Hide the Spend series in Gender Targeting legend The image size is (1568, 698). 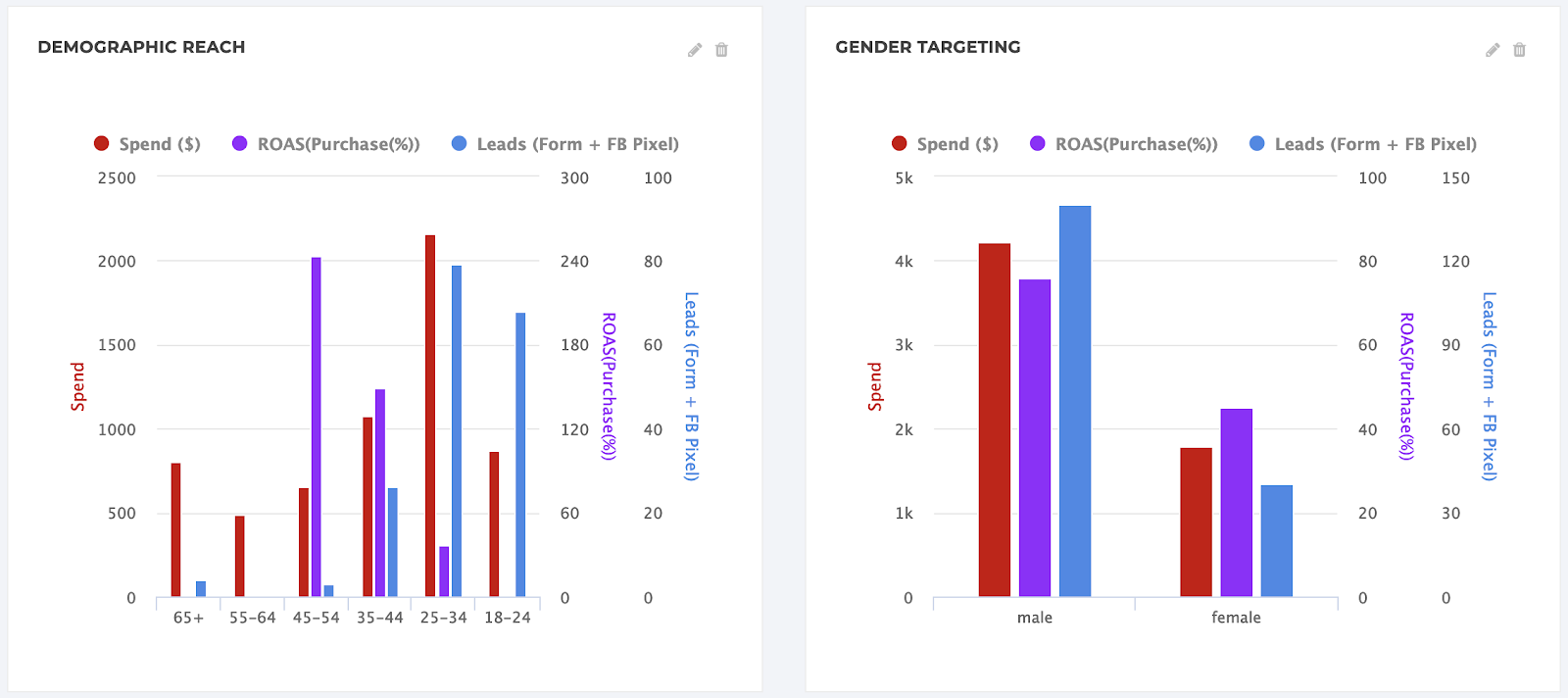[x=958, y=143]
